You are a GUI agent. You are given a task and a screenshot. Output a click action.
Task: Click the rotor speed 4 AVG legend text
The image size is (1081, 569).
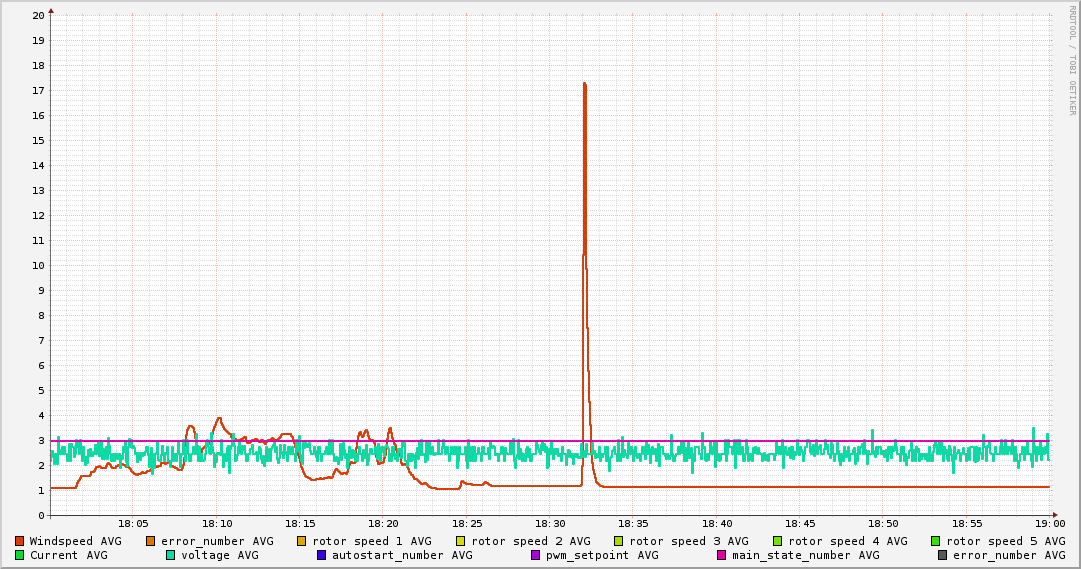point(847,541)
